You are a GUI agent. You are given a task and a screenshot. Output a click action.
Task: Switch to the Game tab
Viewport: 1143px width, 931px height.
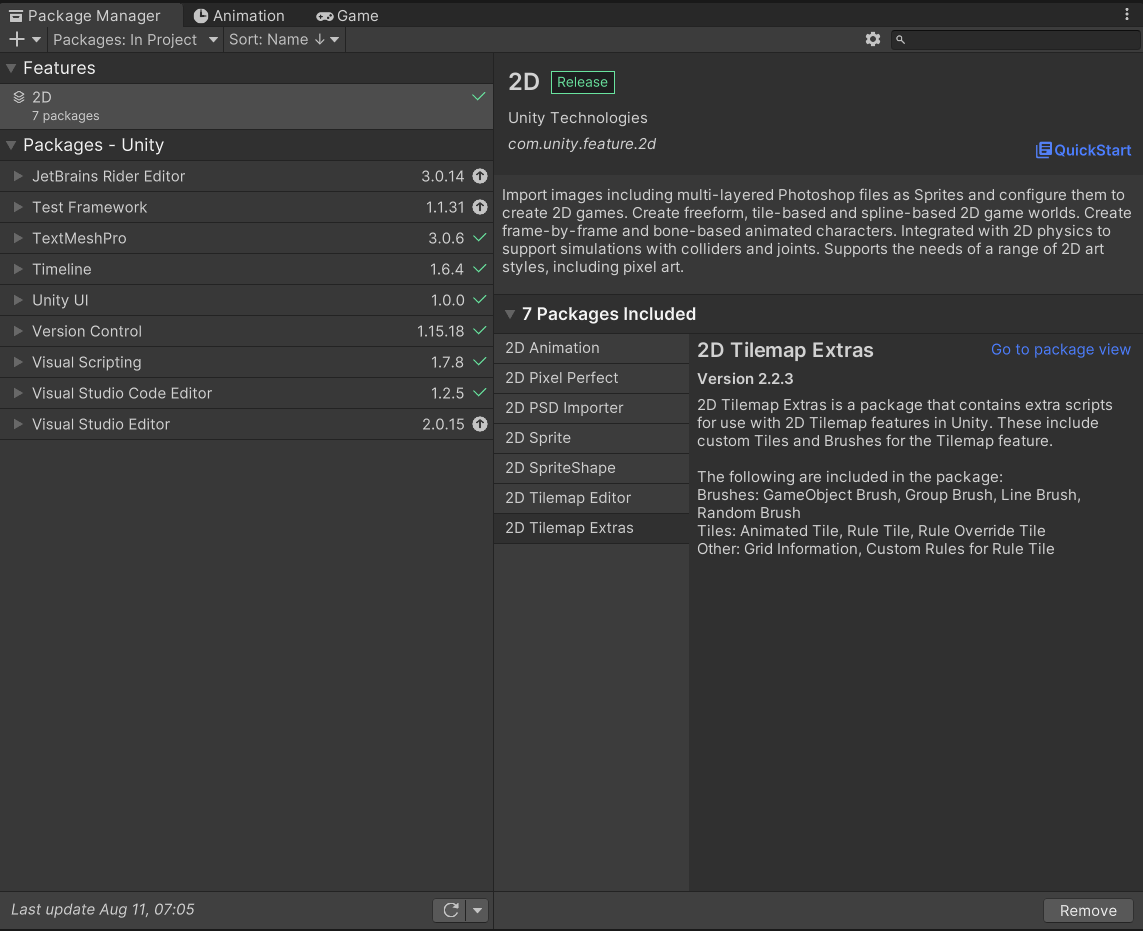click(x=348, y=15)
